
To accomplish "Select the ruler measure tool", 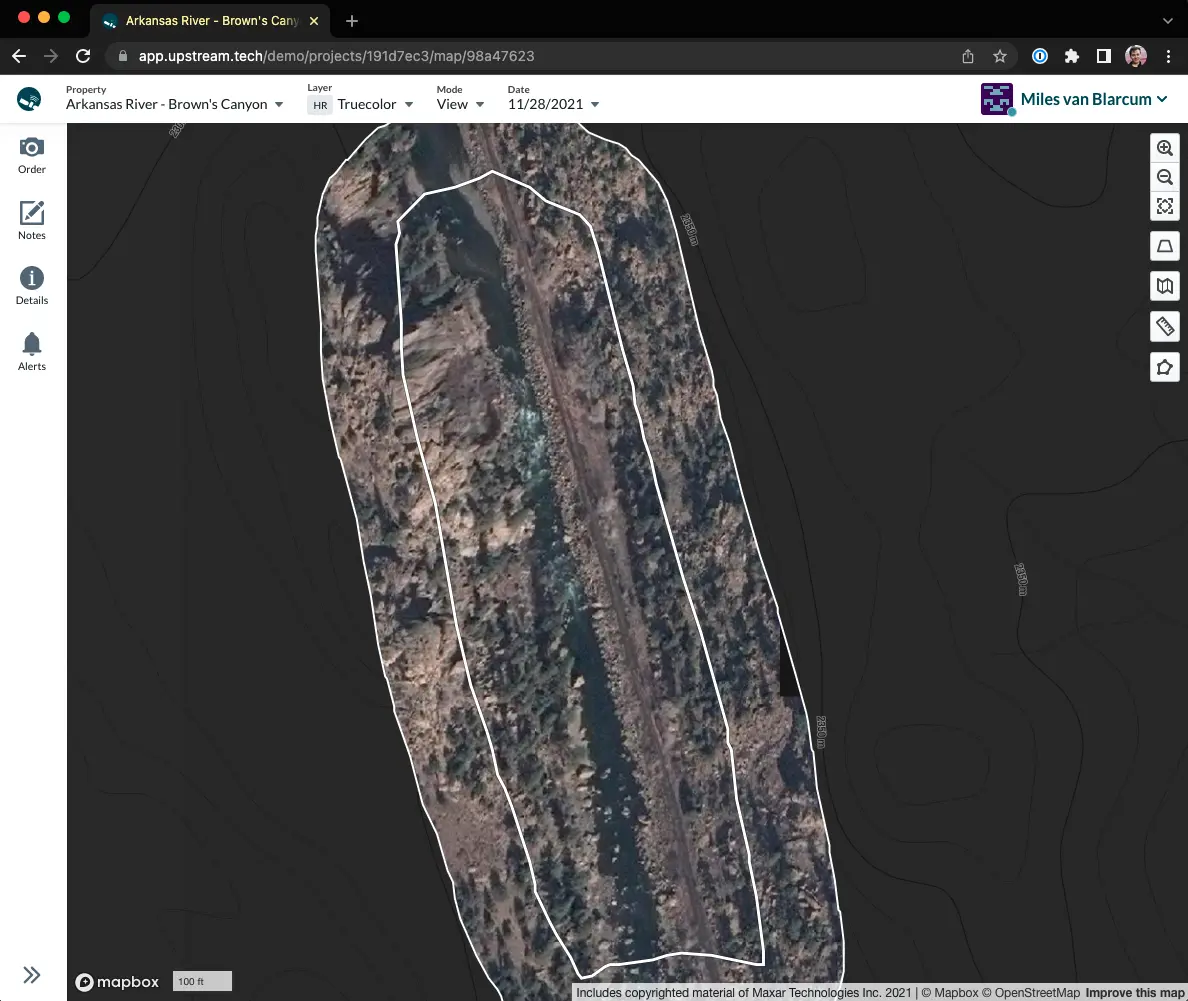I will [1165, 327].
